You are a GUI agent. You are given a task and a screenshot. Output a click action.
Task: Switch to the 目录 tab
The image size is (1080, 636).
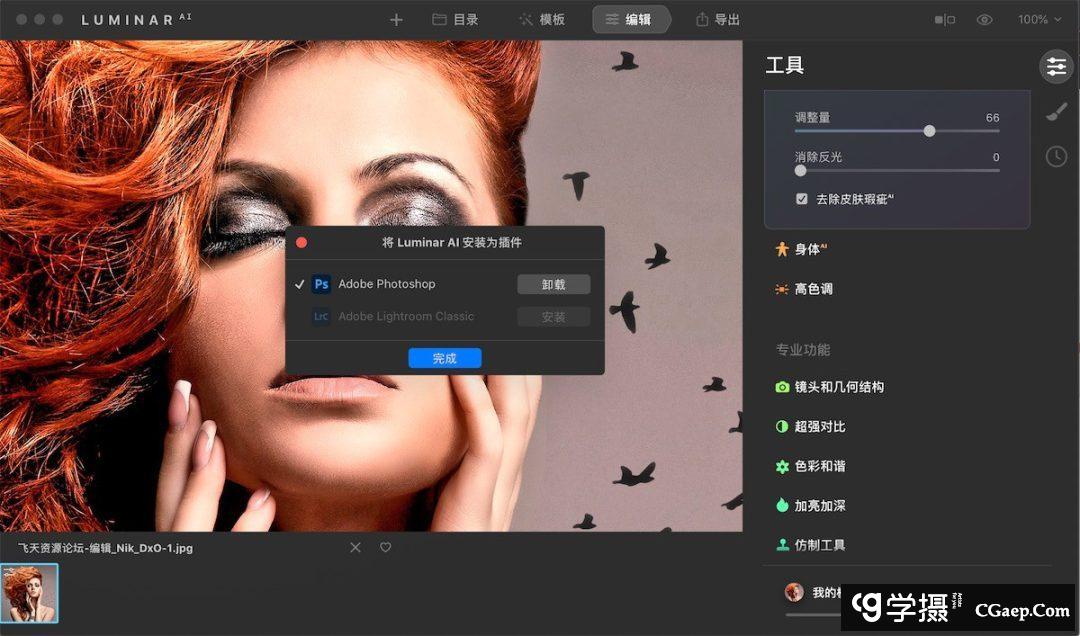455,20
